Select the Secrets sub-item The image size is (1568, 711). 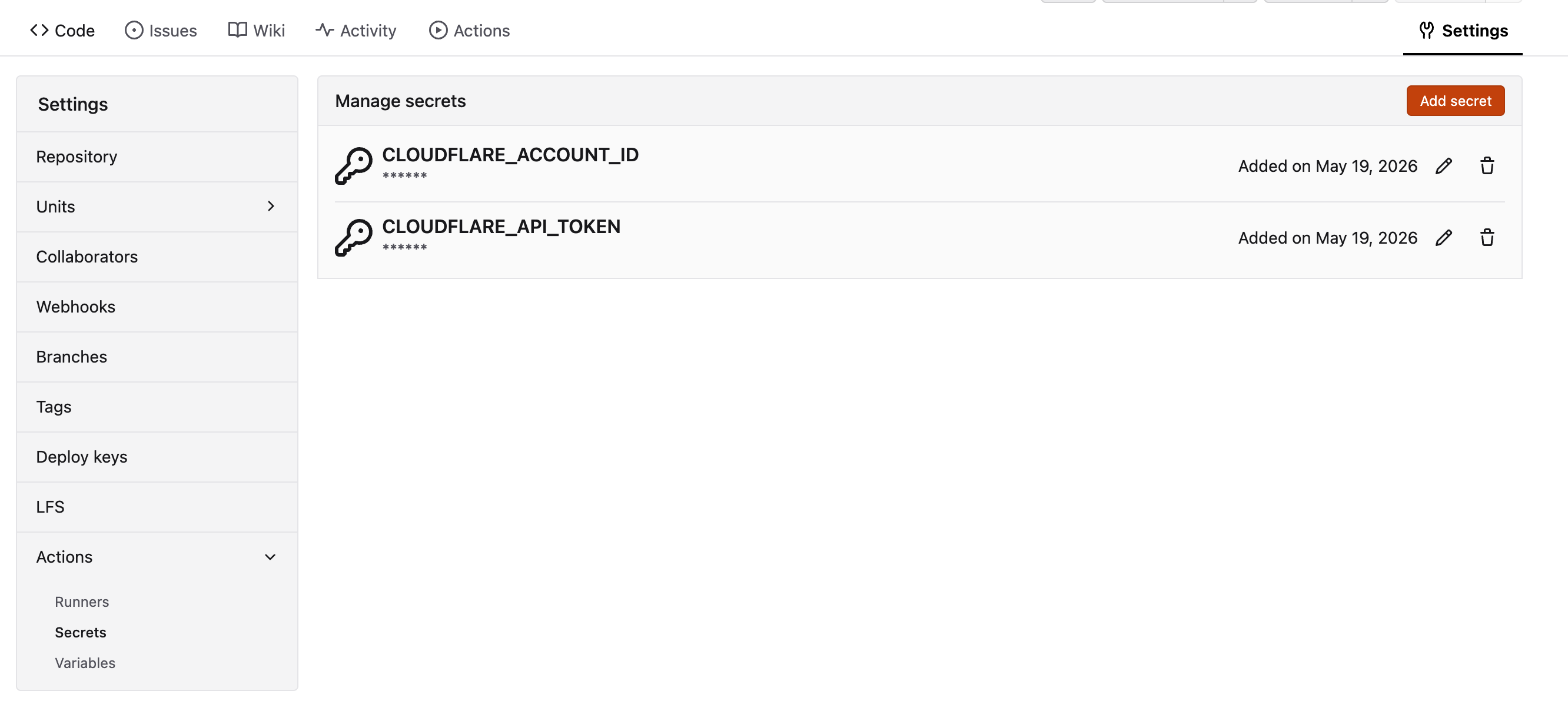(x=81, y=632)
